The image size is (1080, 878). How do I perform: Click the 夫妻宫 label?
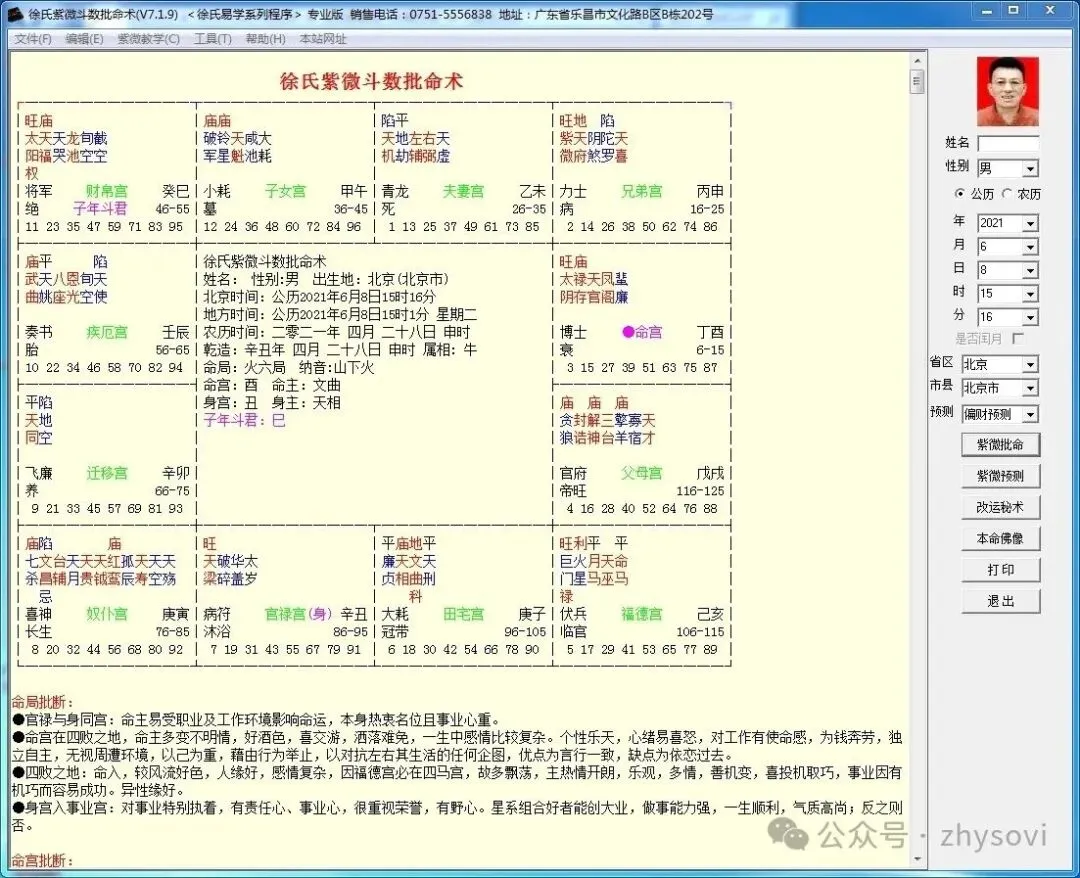(x=464, y=191)
